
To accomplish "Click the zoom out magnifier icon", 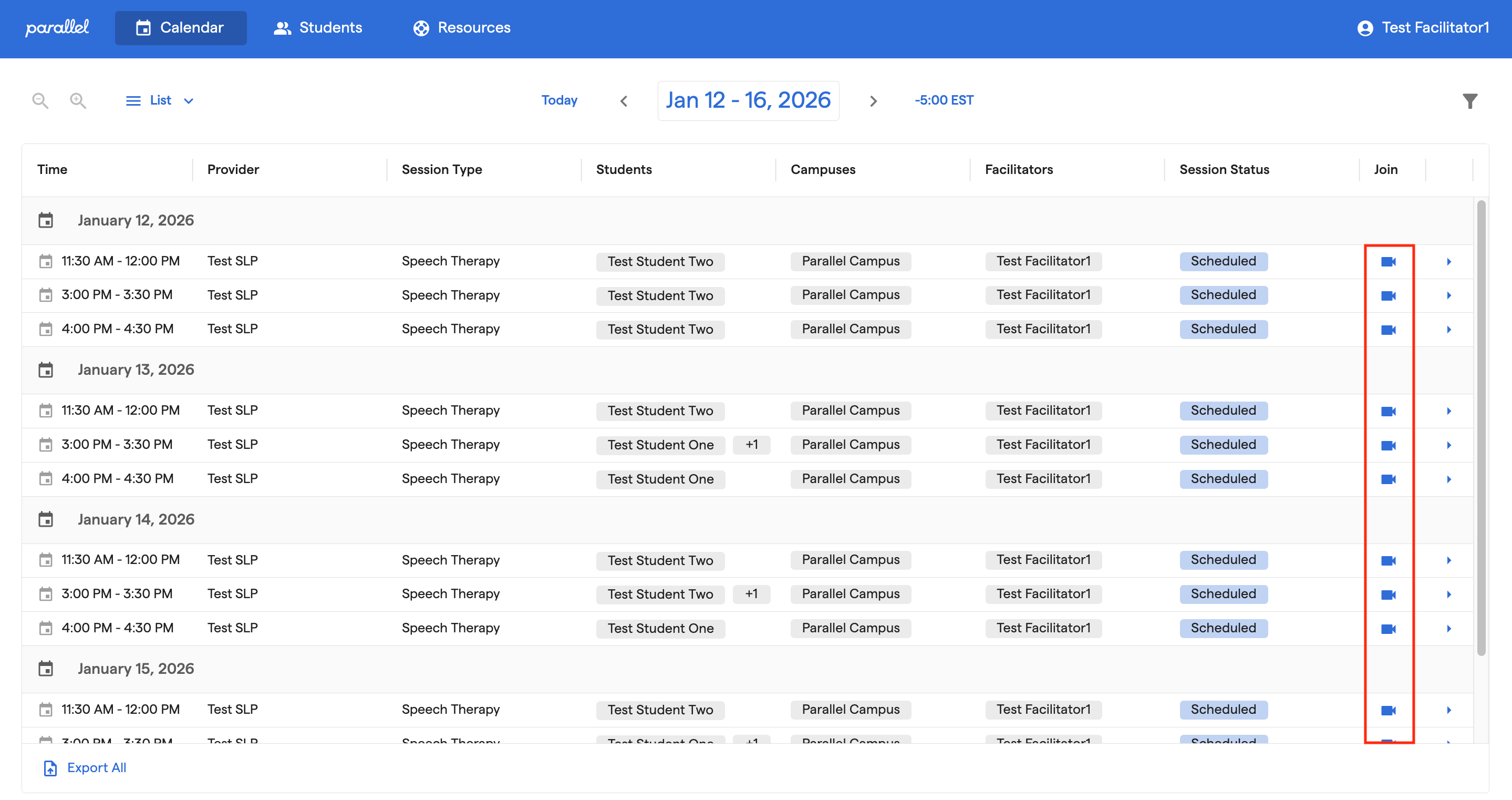I will 40,100.
